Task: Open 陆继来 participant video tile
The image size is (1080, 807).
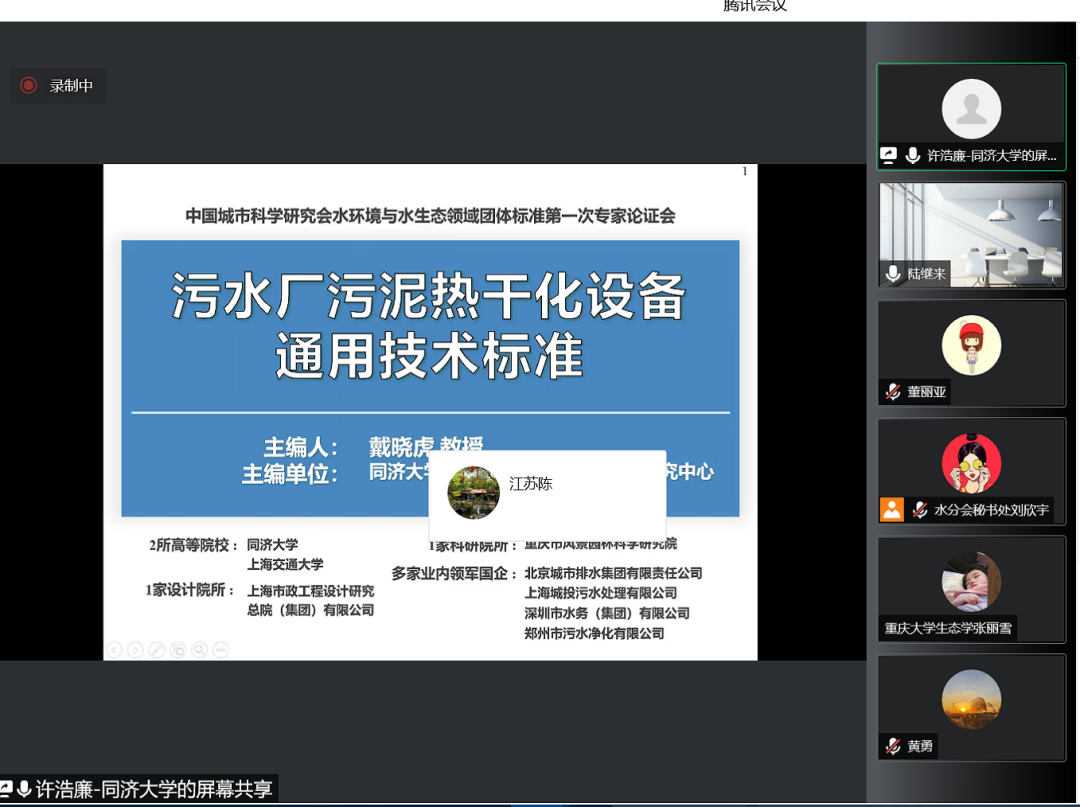Action: coord(971,235)
